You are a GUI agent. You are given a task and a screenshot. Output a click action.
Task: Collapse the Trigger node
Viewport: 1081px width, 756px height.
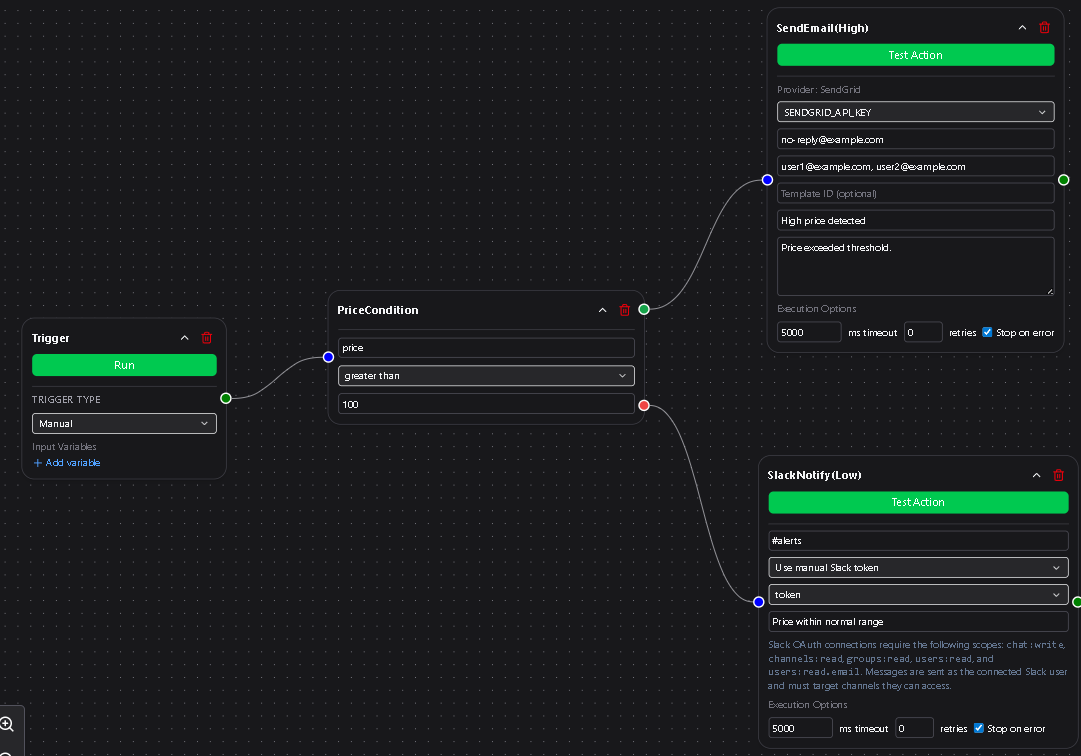click(x=185, y=338)
